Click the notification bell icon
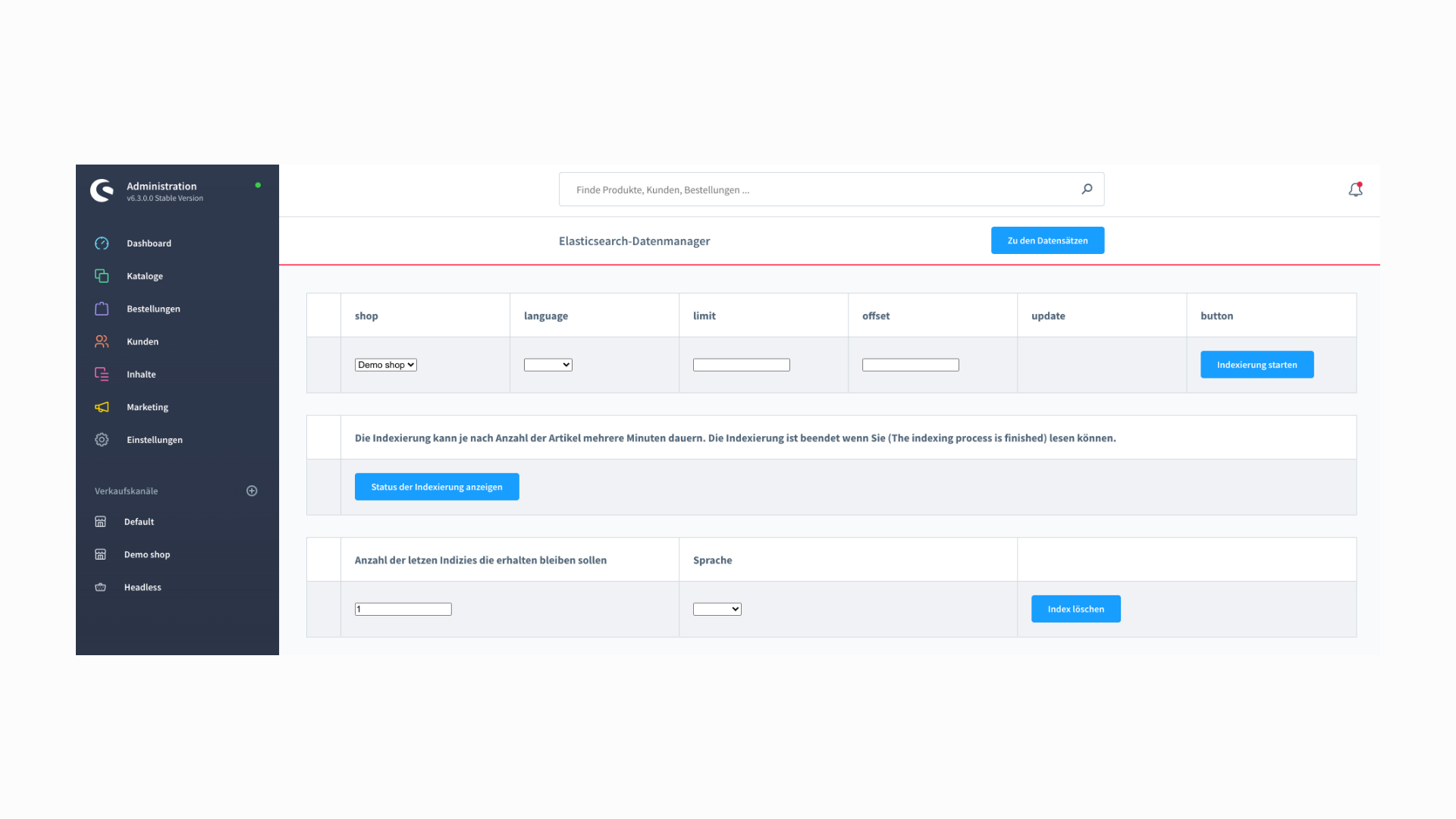Image resolution: width=1456 pixels, height=819 pixels. 1355,190
